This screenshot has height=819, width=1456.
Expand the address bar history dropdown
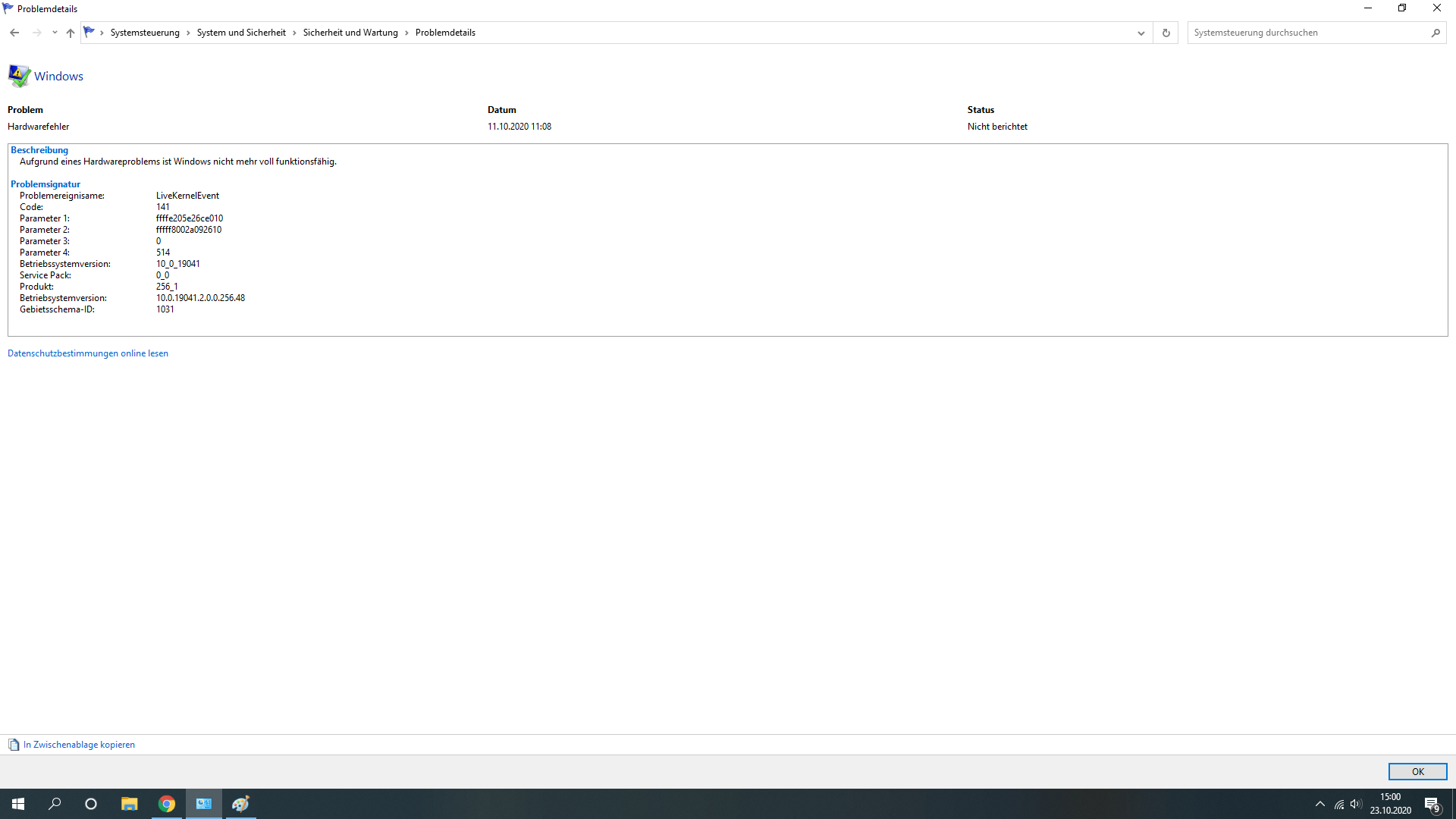point(1141,33)
